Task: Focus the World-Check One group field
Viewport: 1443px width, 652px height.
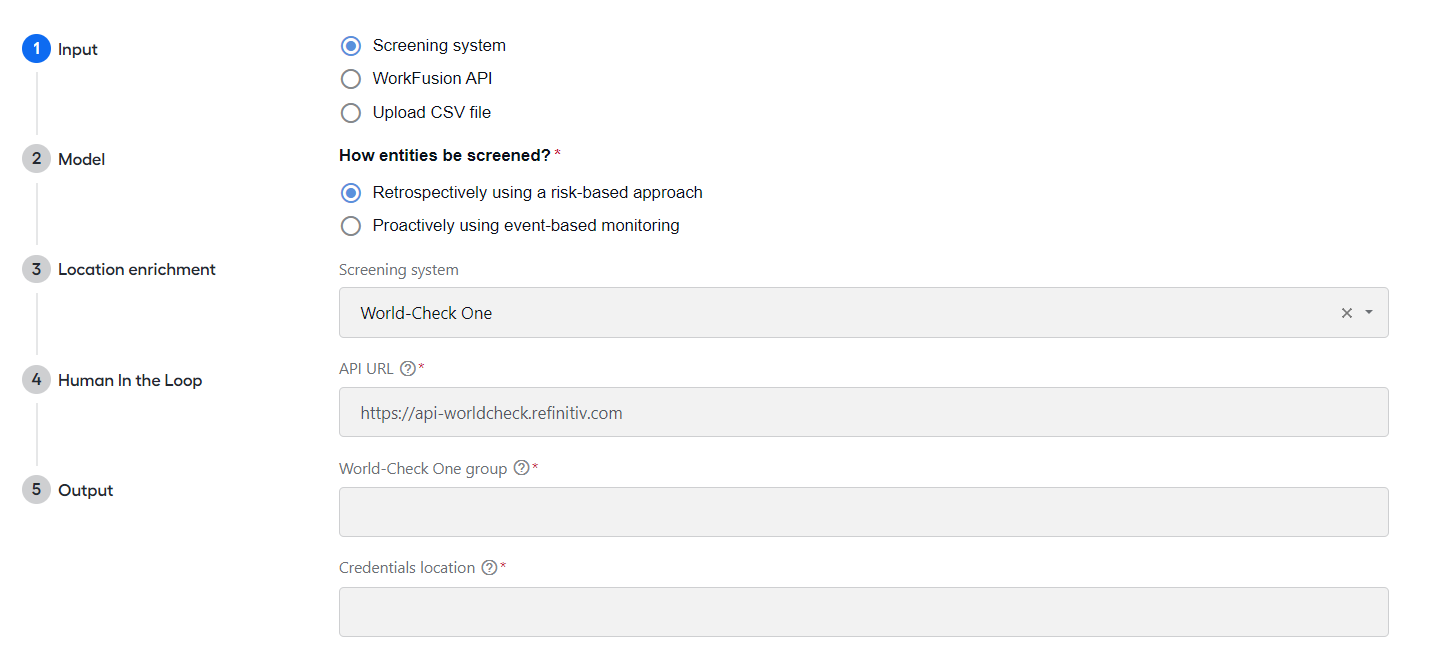Action: coord(863,512)
